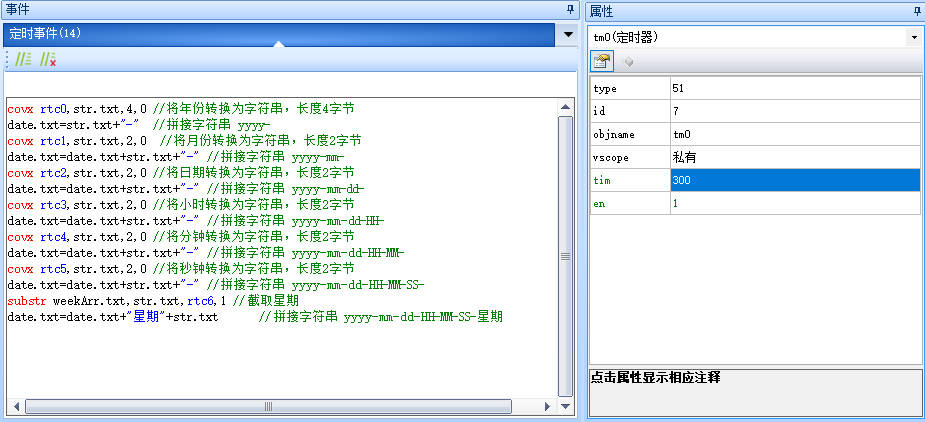Select the tim property value 300
The image size is (925, 422).
coord(795,180)
